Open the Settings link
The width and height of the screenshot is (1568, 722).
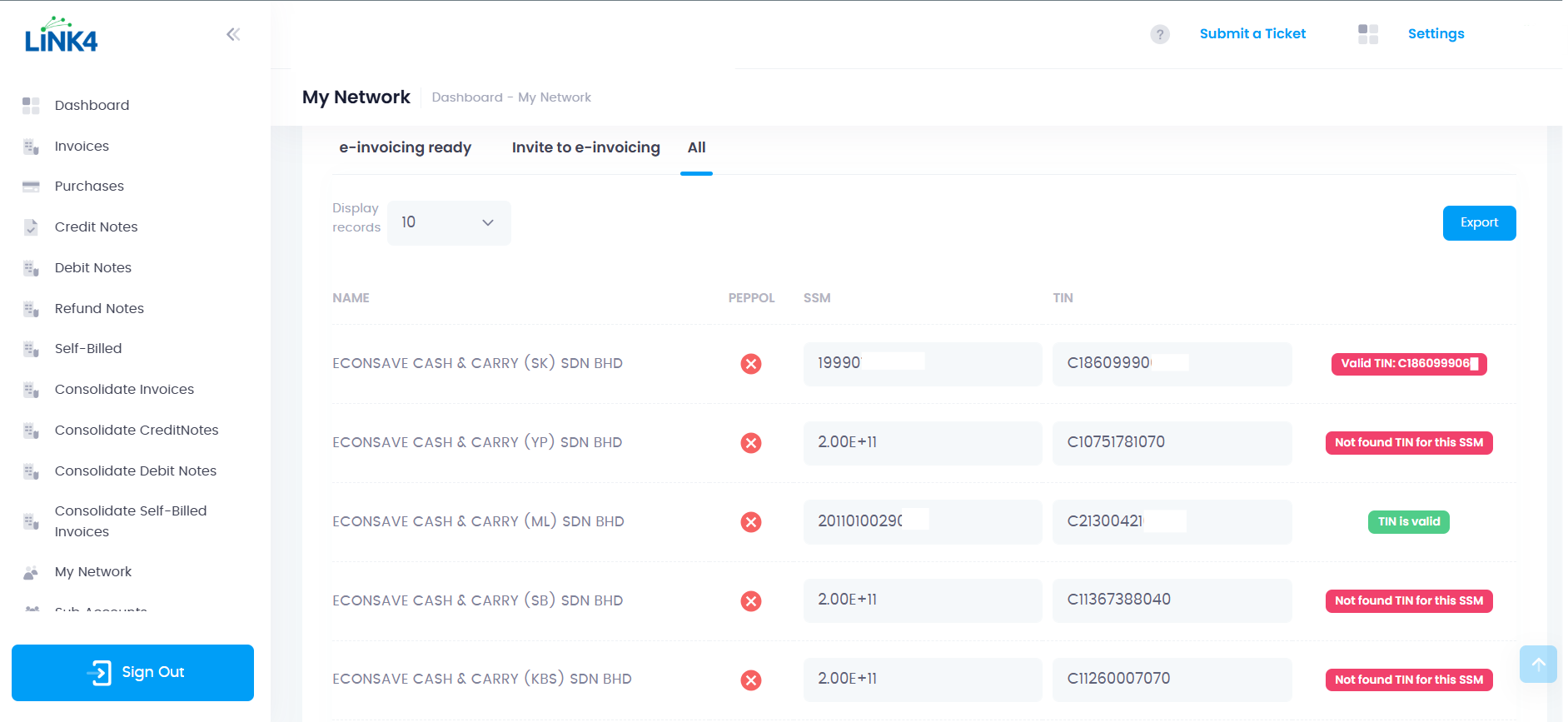click(1436, 34)
